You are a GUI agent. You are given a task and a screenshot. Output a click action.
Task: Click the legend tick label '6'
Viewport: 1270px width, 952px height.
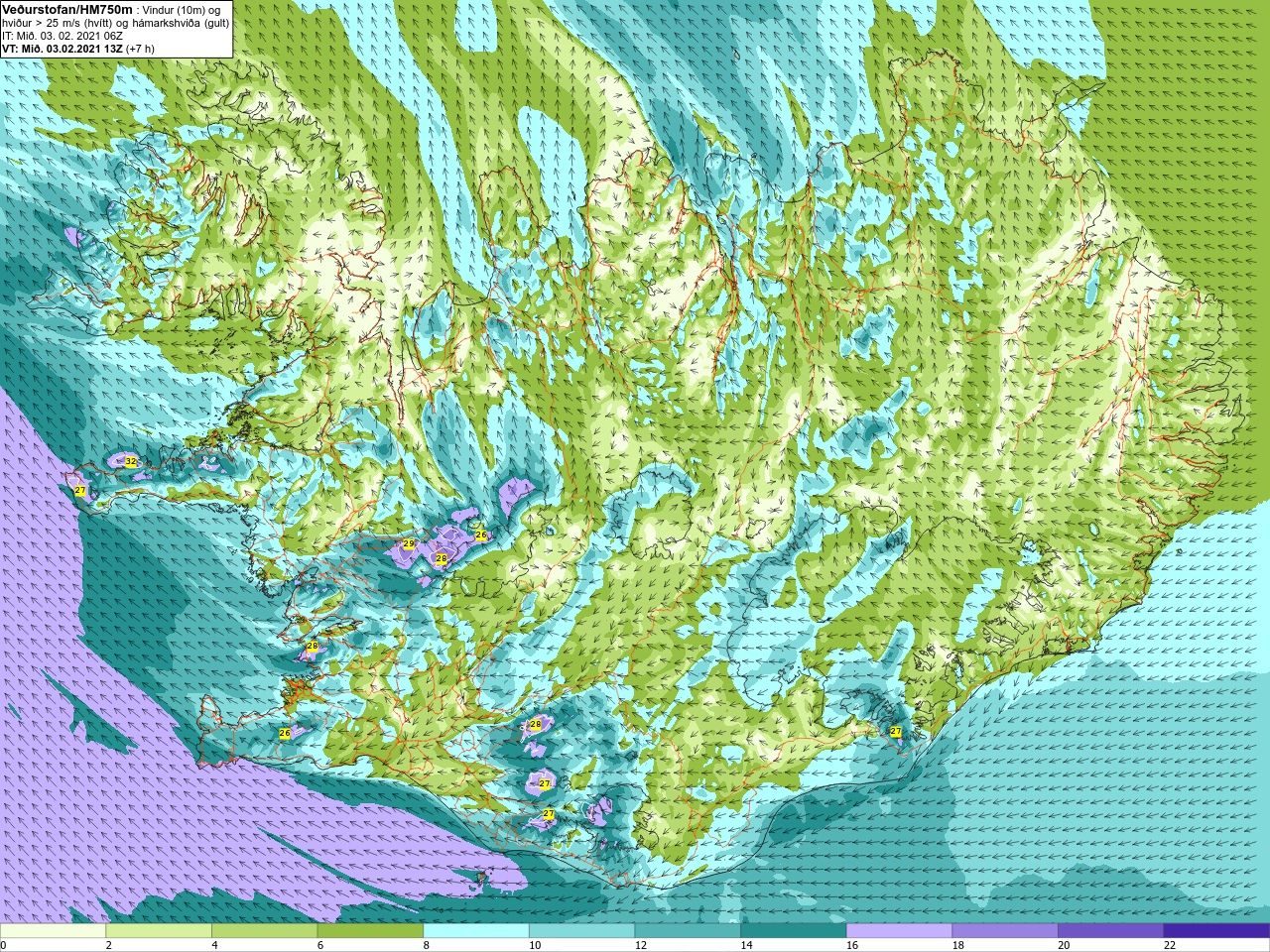tap(320, 946)
